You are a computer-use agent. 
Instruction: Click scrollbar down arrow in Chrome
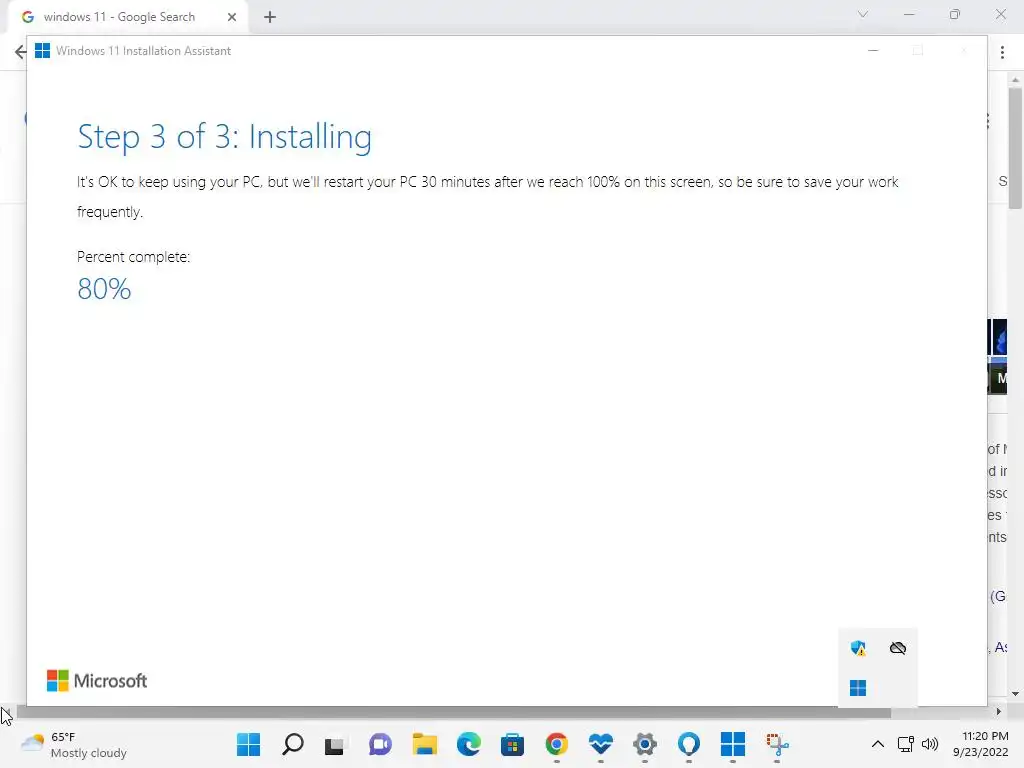[x=1015, y=694]
